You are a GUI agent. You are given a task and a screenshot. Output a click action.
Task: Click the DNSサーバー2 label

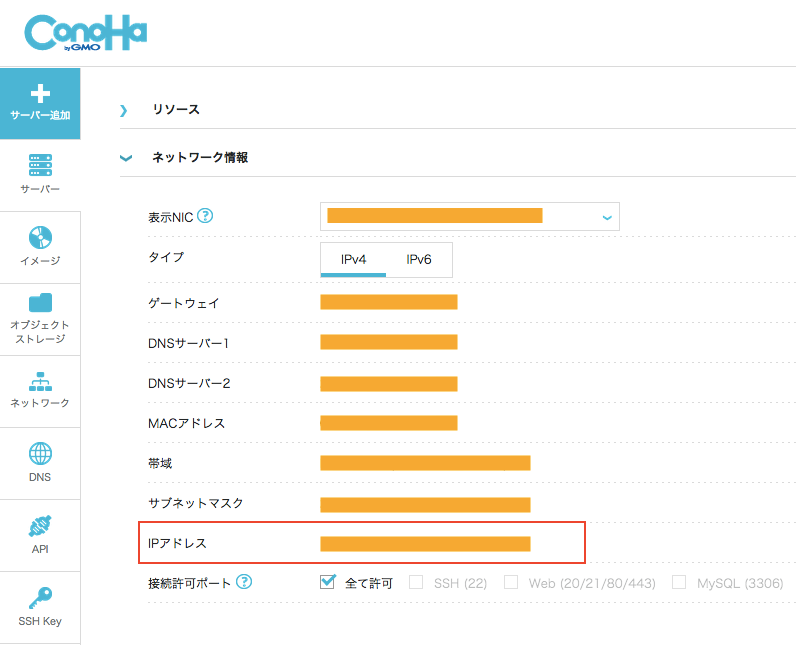[x=189, y=383]
